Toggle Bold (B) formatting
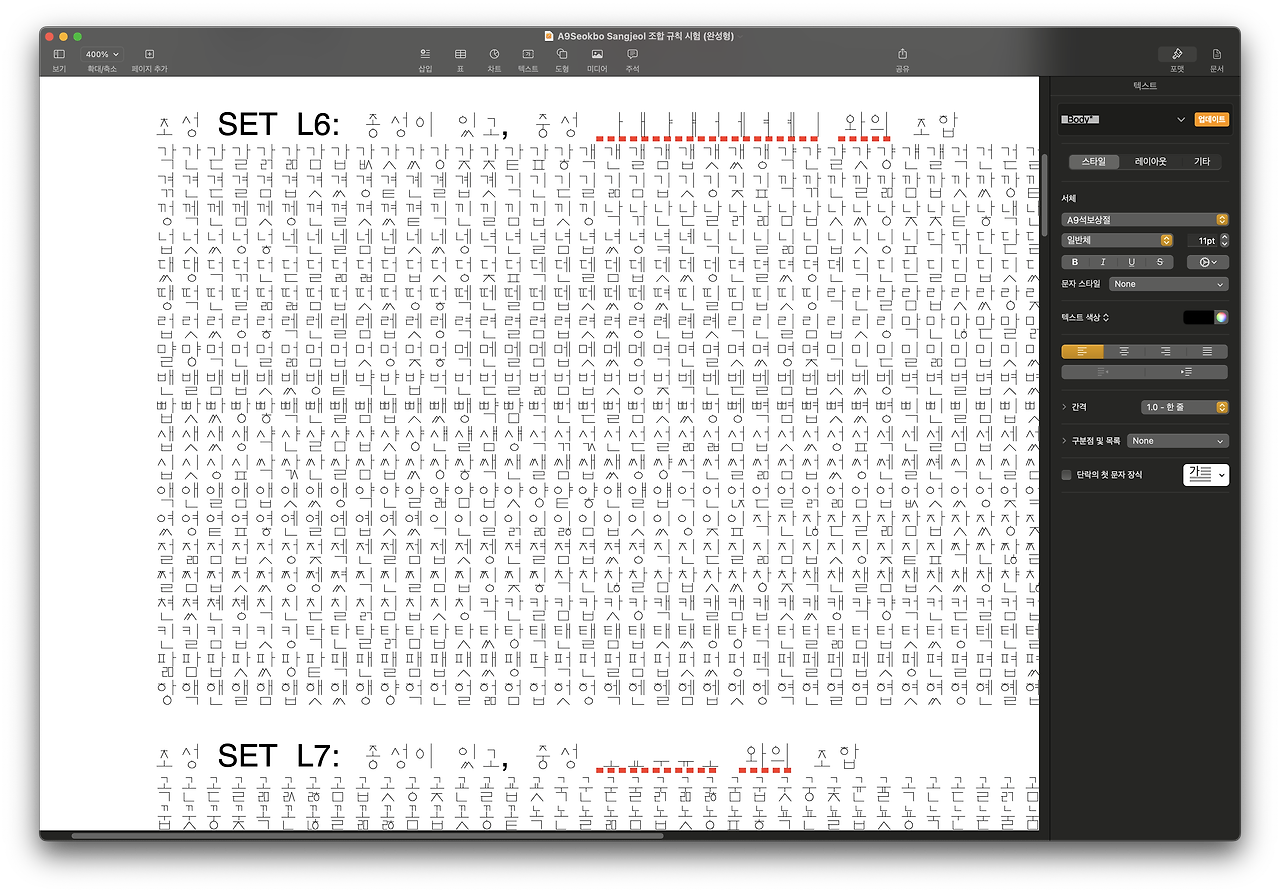Image resolution: width=1280 pixels, height=893 pixels. coord(1075,262)
